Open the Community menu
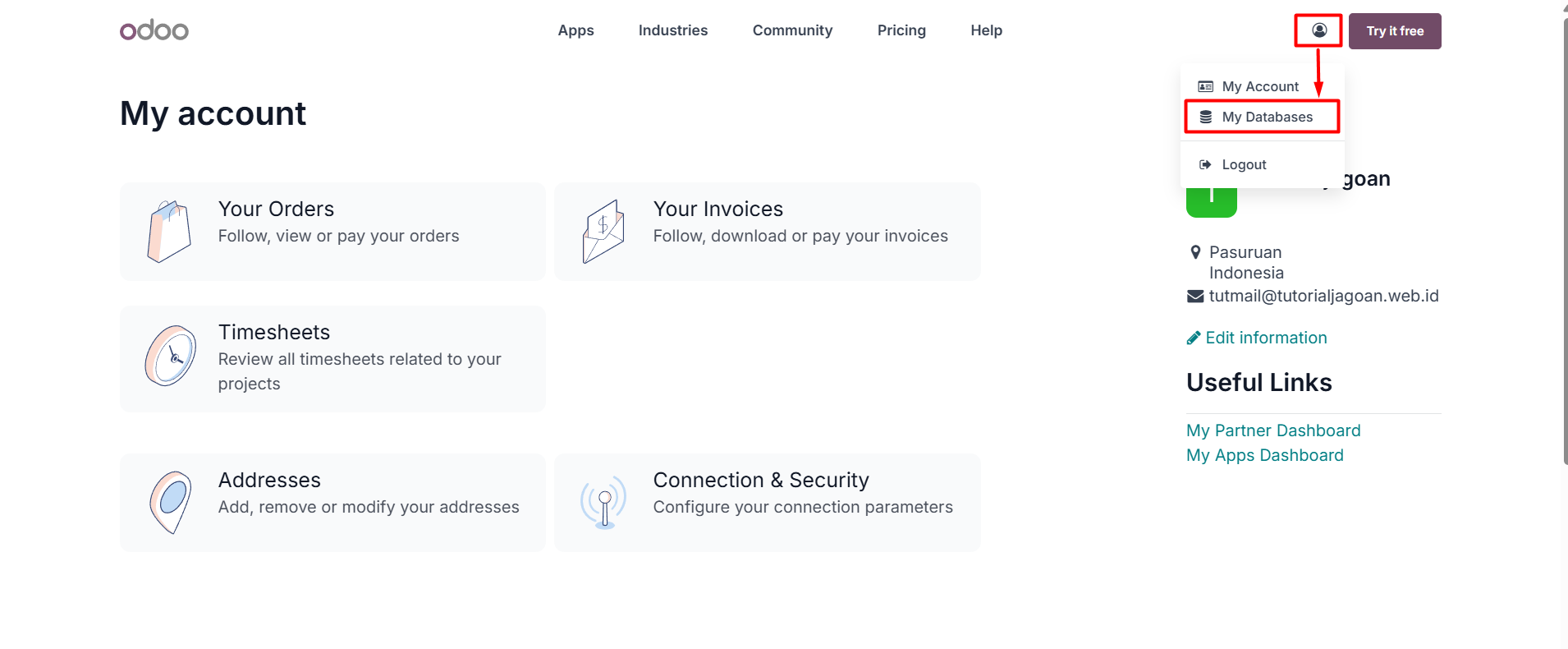 [792, 30]
